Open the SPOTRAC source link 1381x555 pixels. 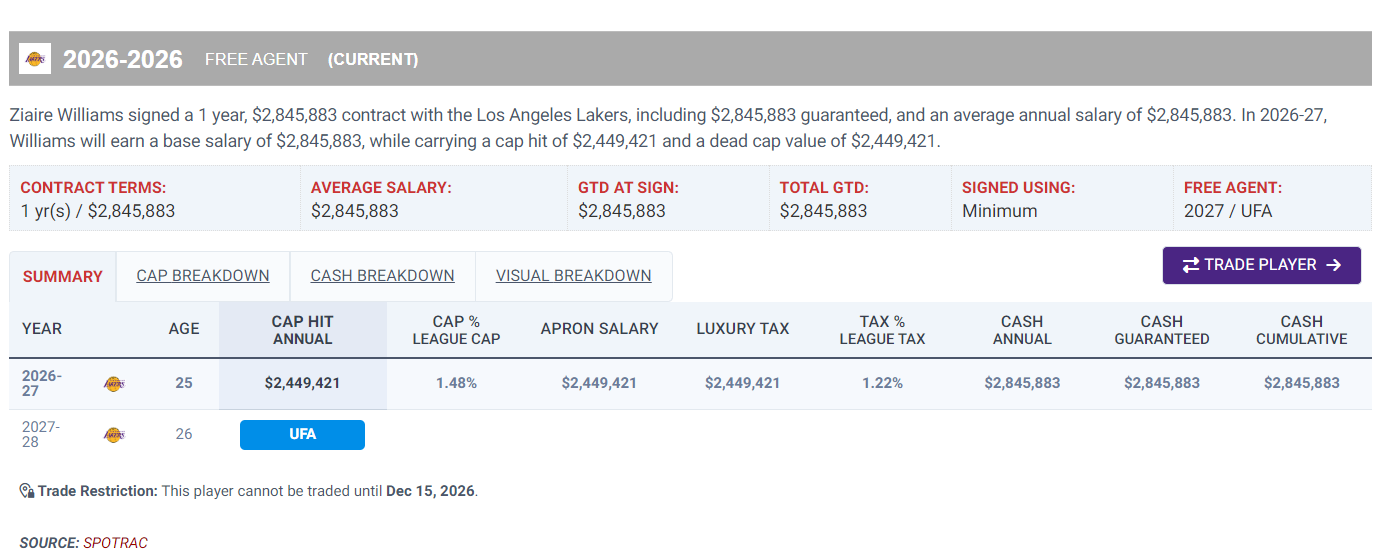[x=115, y=543]
